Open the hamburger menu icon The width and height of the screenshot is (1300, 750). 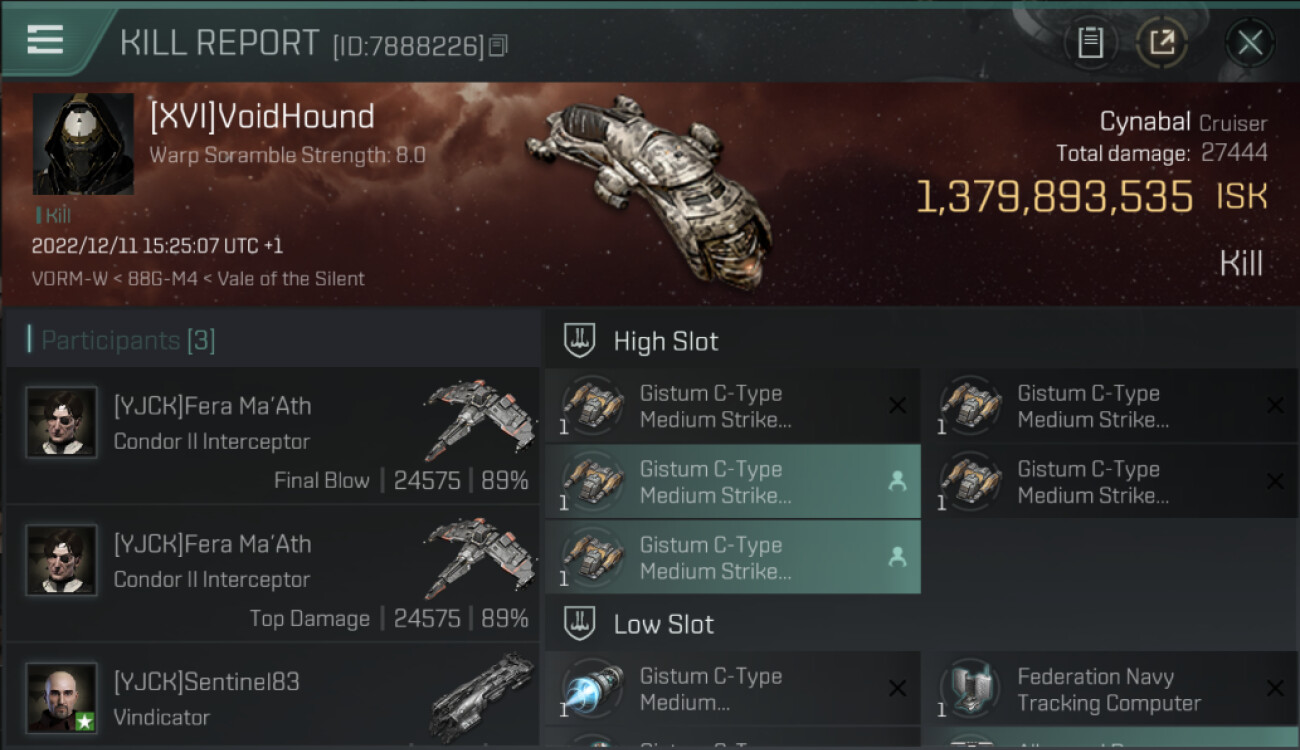pyautogui.click(x=45, y=40)
